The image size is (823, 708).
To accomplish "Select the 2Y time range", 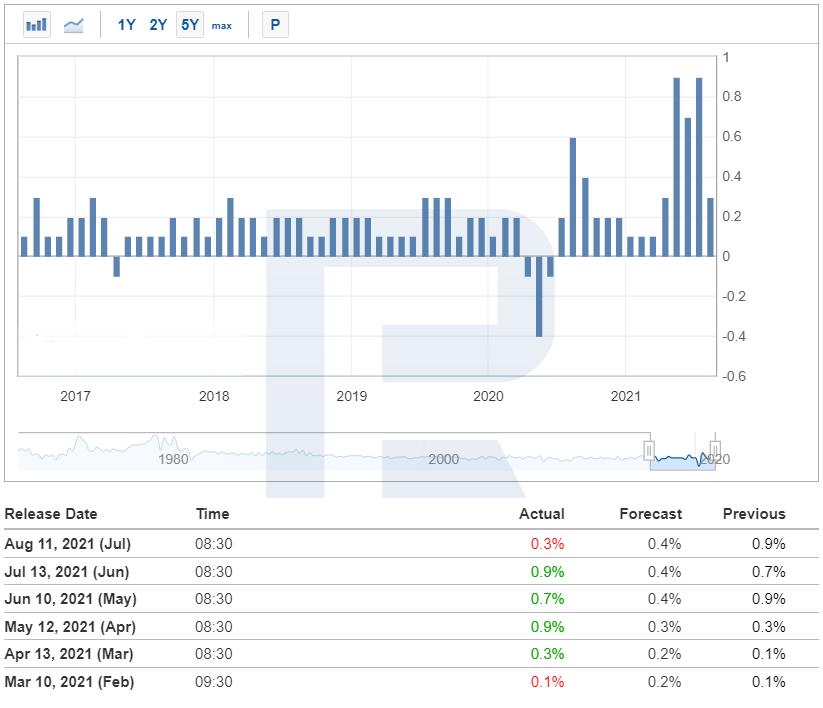I will 158,25.
